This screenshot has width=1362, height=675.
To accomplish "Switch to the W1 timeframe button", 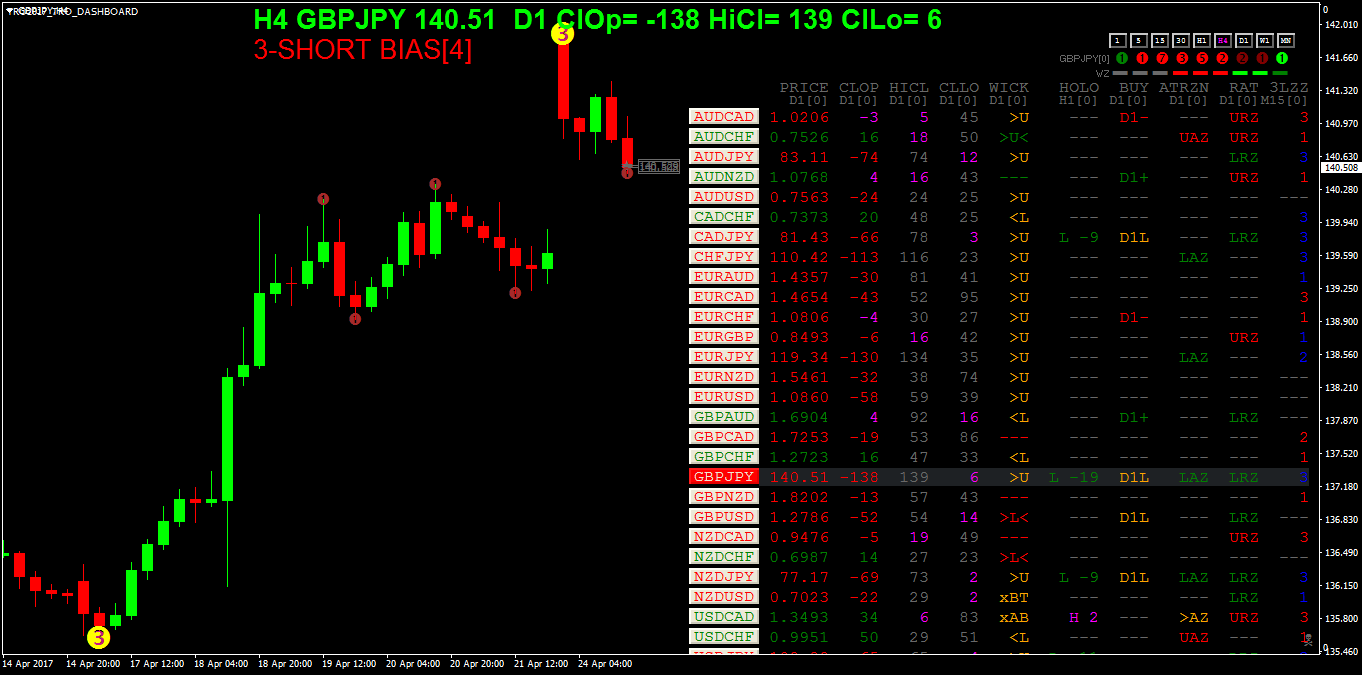I will [x=1264, y=40].
